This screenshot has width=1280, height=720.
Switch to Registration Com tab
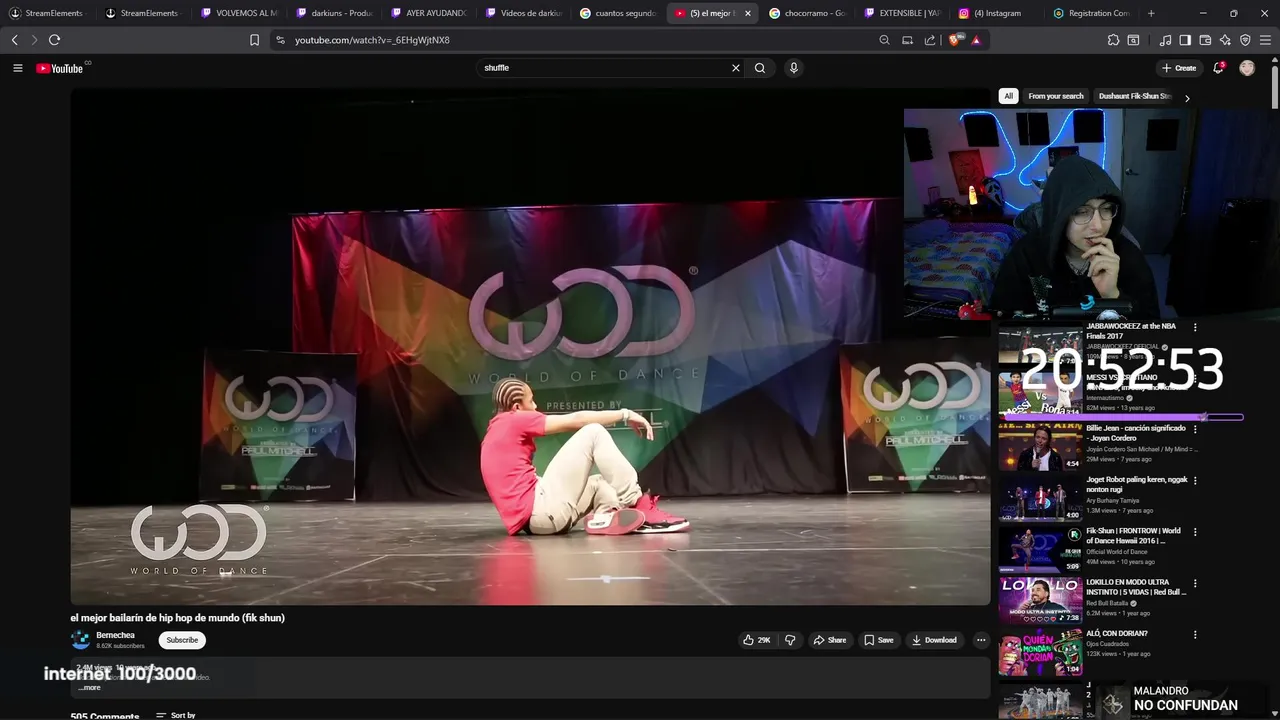(x=1092, y=13)
